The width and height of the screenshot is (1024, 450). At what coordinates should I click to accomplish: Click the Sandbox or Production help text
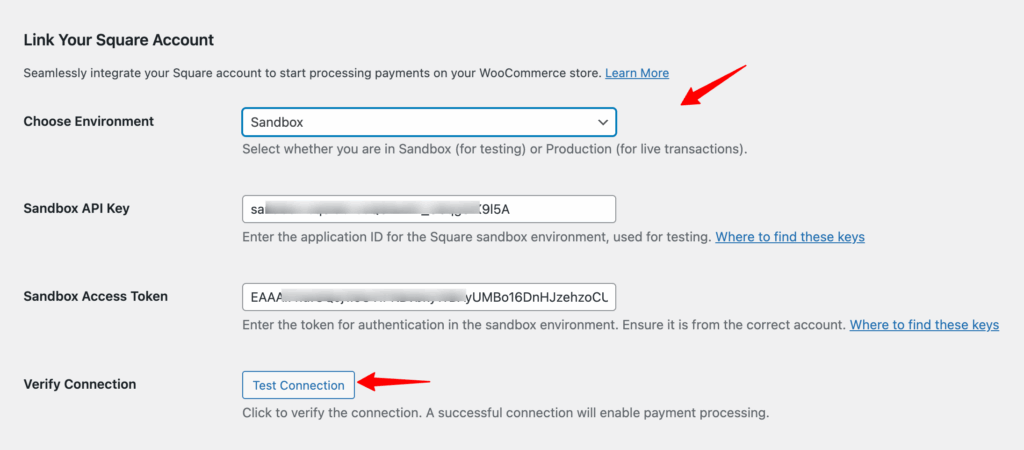495,149
